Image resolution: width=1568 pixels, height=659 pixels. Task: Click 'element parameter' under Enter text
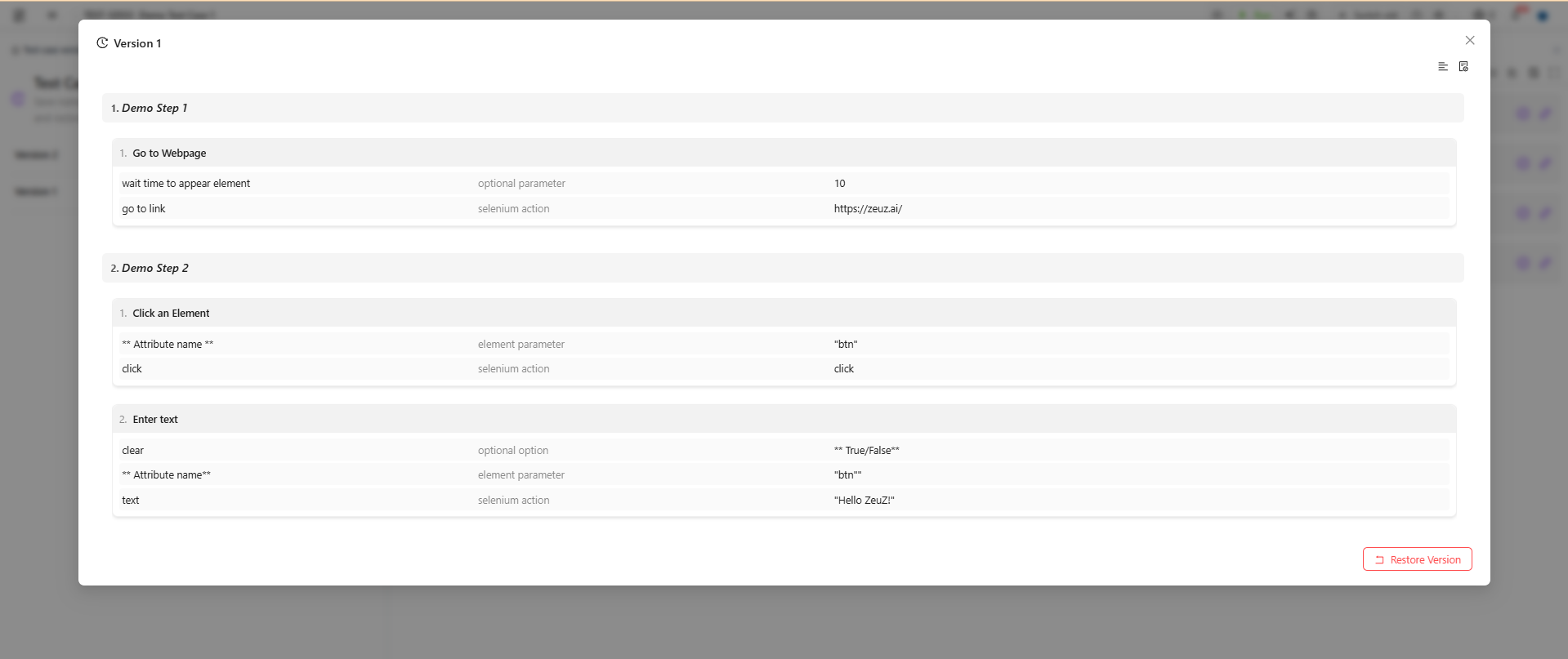click(x=521, y=475)
